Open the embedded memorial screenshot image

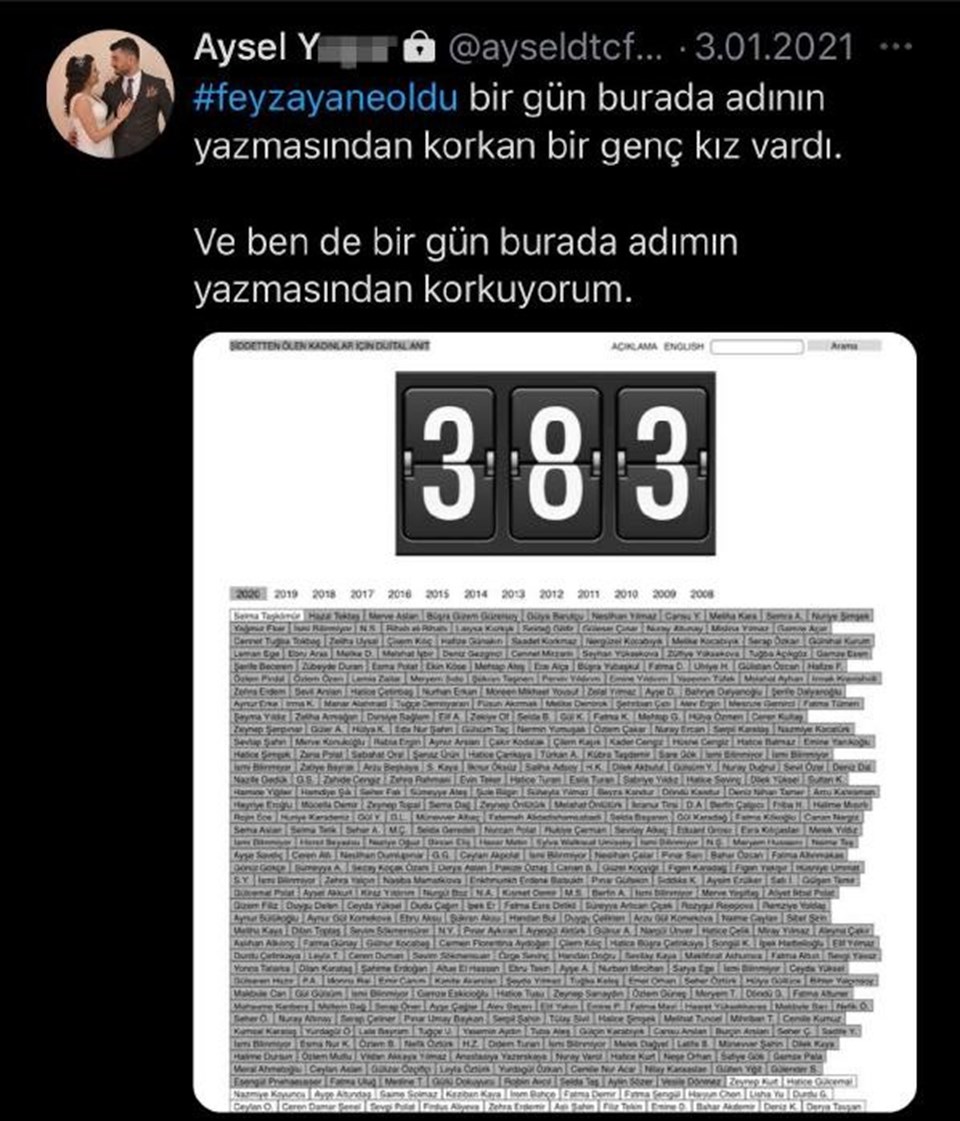[555, 722]
